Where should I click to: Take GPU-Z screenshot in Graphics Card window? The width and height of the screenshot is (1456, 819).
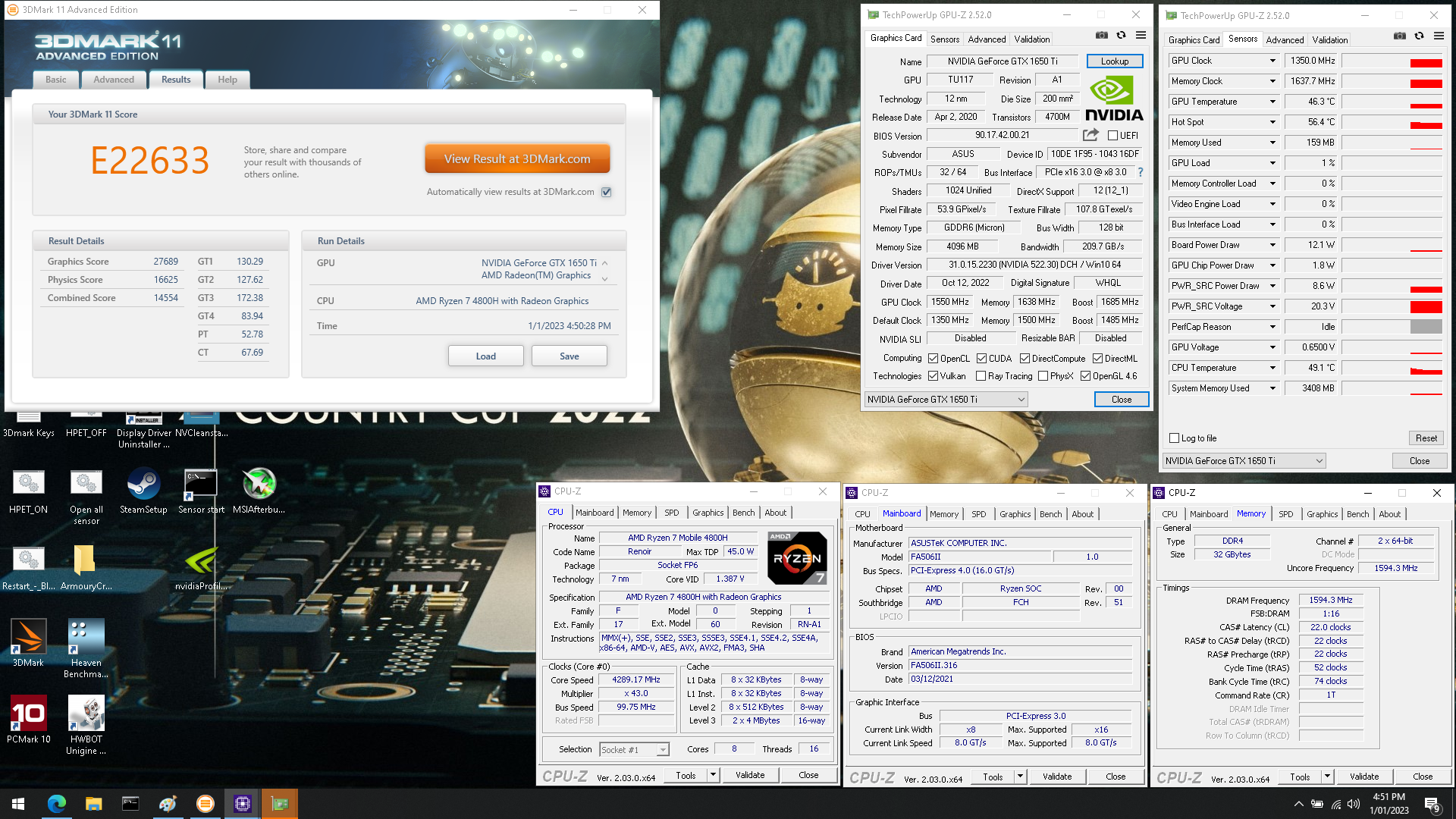[x=1101, y=35]
